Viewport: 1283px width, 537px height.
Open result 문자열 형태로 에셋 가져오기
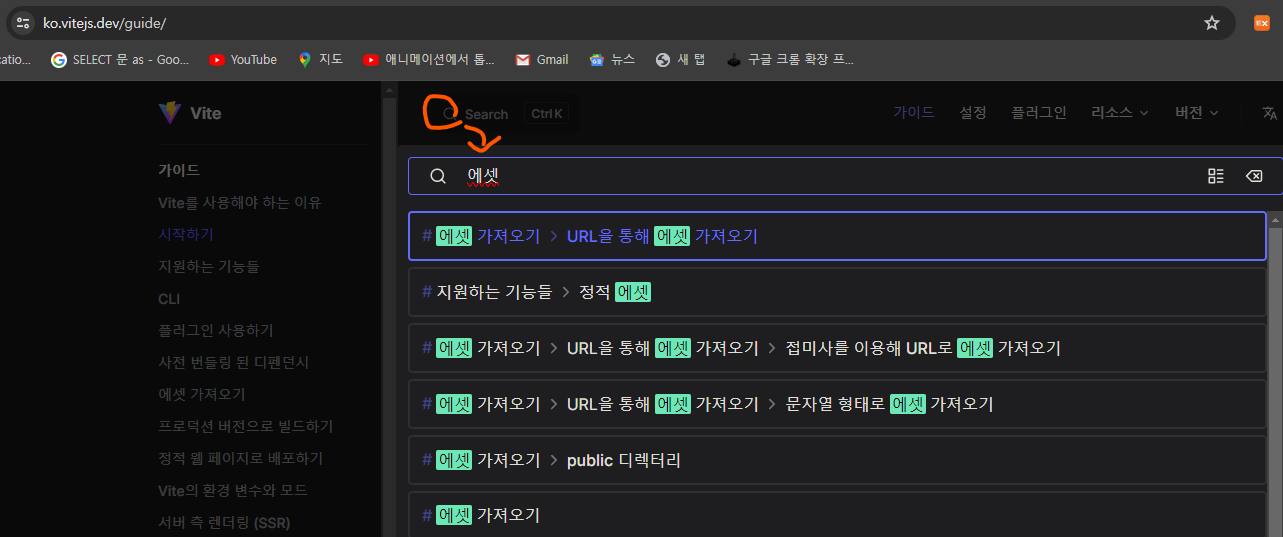click(837, 404)
